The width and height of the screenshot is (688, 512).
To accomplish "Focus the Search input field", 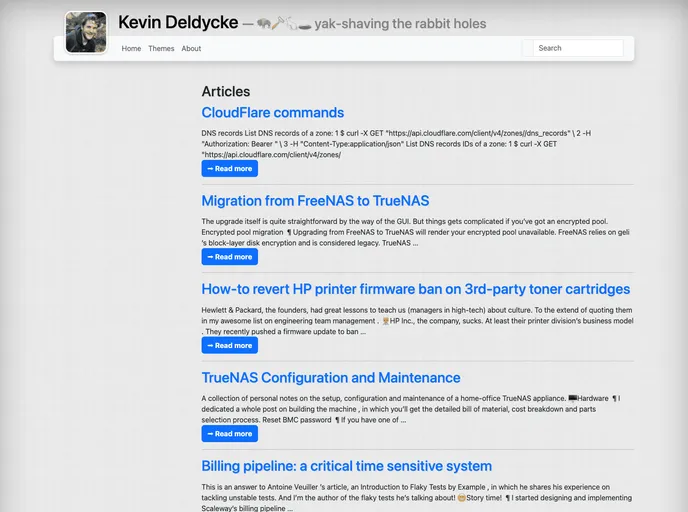I will tap(578, 48).
